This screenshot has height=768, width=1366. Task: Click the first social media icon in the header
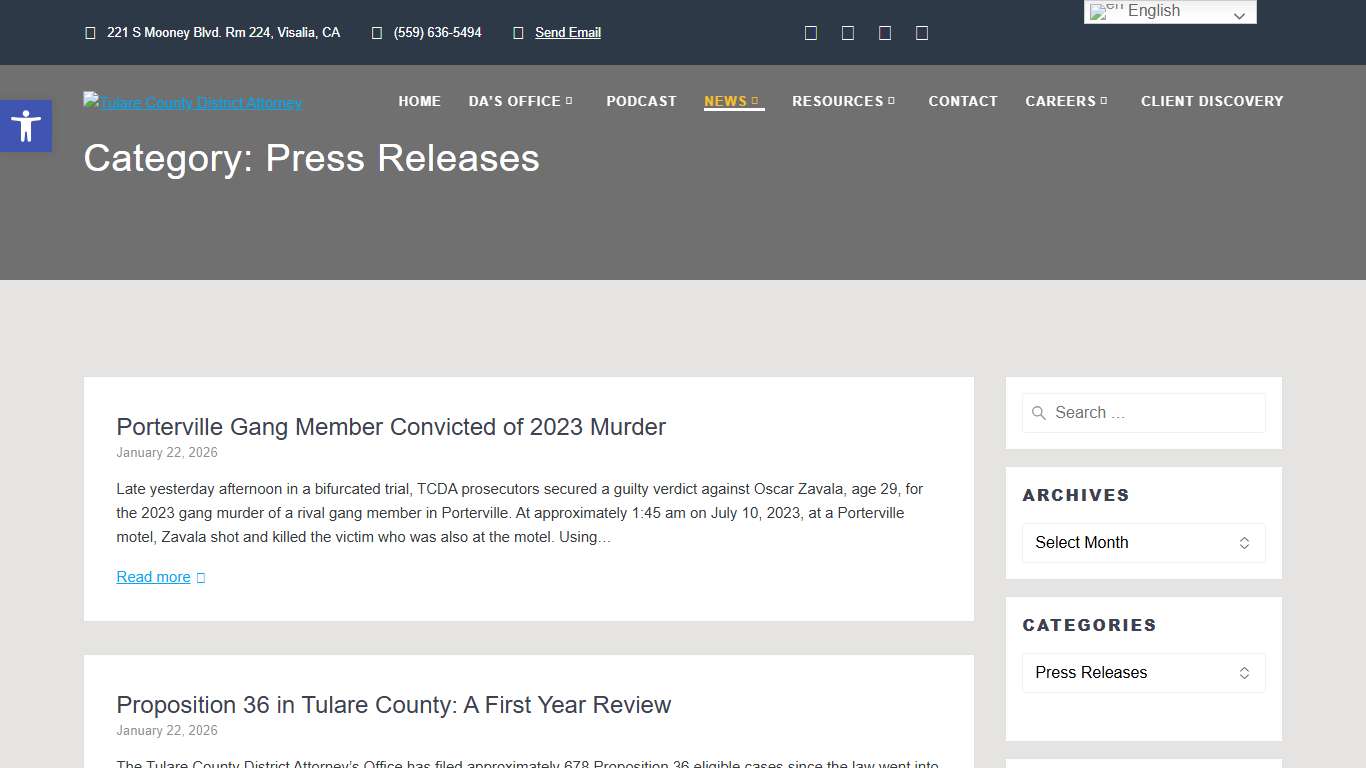[810, 32]
